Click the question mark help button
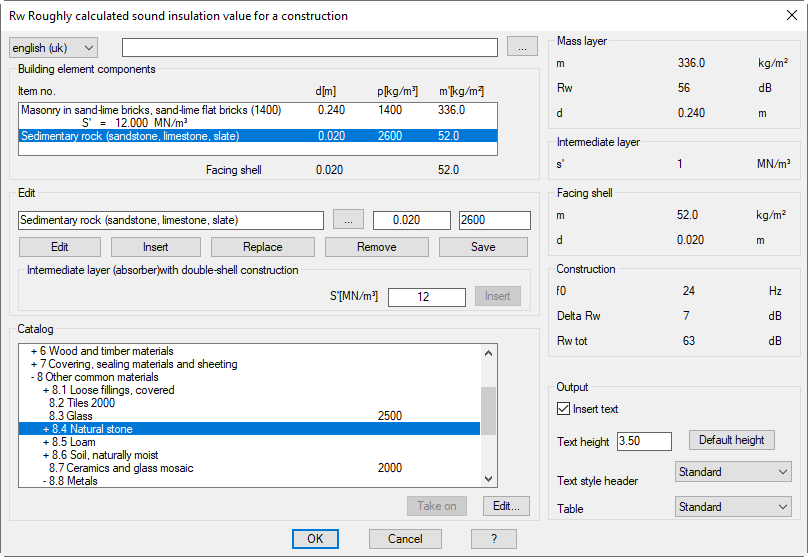The image size is (808, 557). [x=493, y=539]
